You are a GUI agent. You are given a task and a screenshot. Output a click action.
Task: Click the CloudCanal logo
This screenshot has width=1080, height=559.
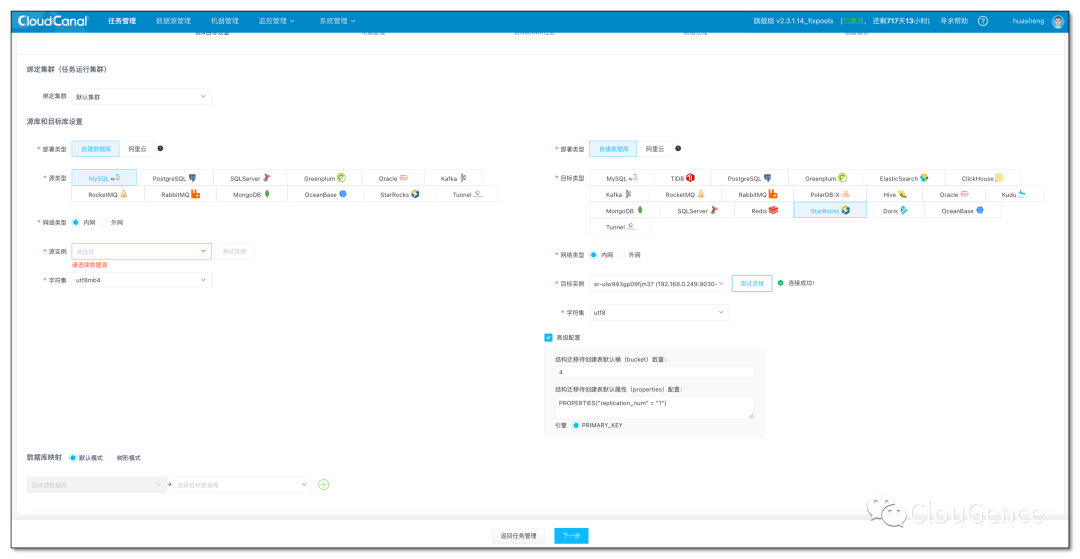[x=53, y=21]
